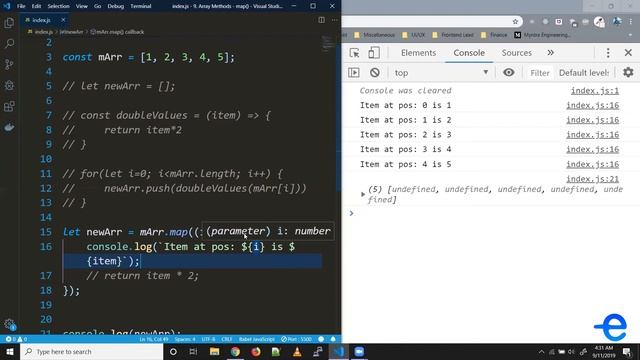
Task: Click the taskbar 'Type here to search' box
Action: coord(92,351)
